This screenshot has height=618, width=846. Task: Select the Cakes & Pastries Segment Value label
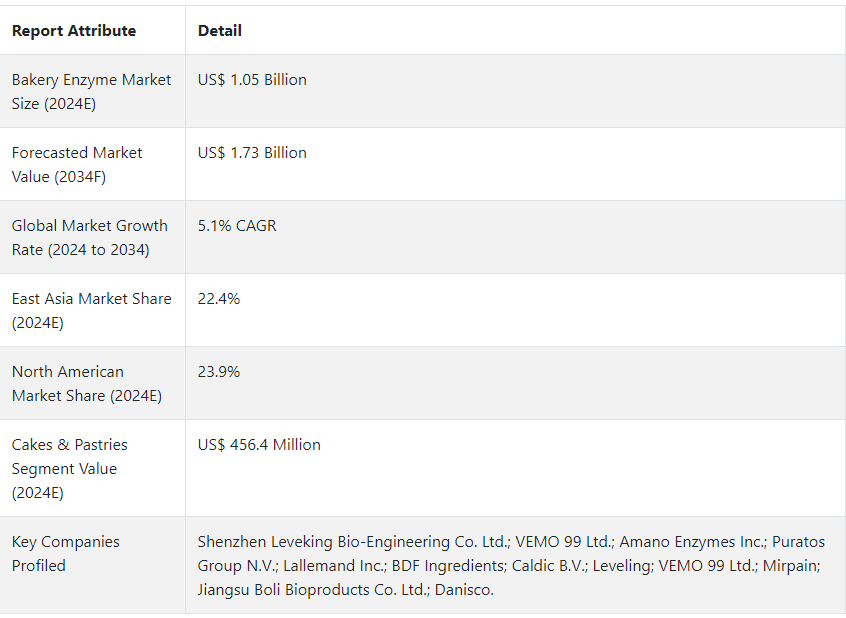(69, 468)
